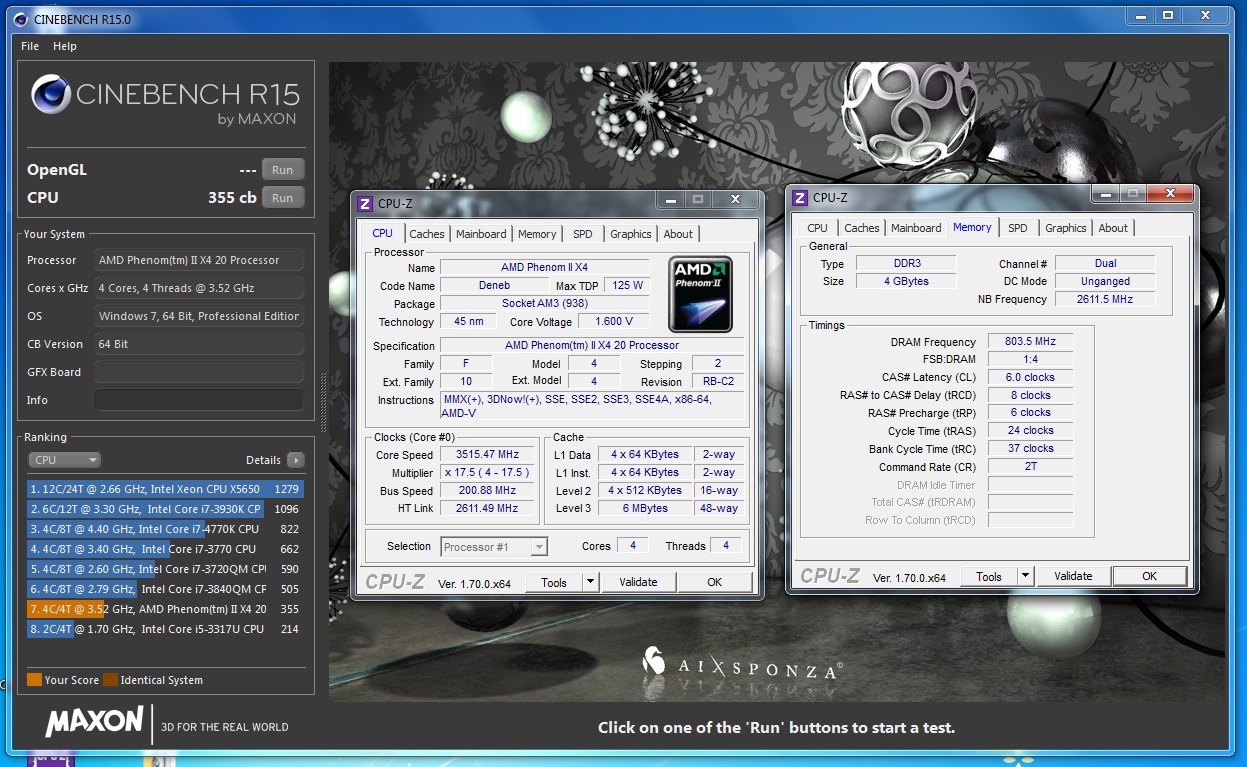Click OK in CPU-Z Memory window
This screenshot has width=1247, height=767.
point(1149,576)
